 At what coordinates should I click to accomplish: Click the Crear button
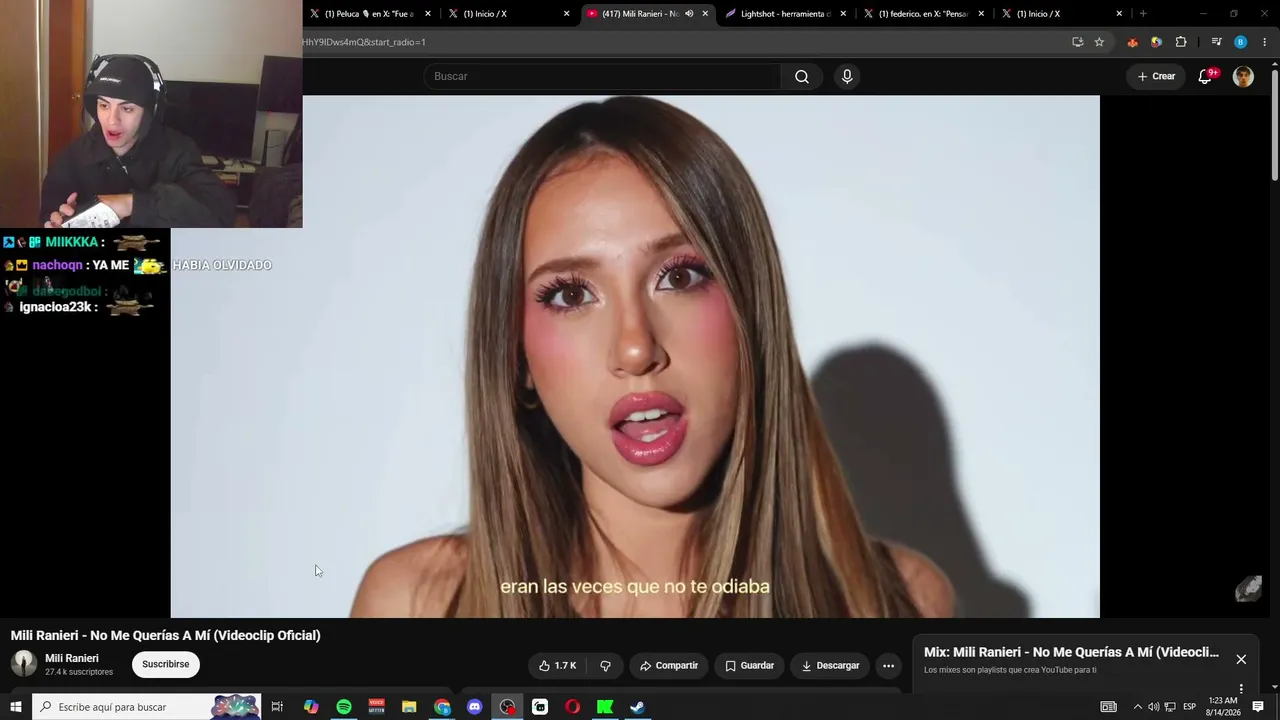coord(1156,76)
